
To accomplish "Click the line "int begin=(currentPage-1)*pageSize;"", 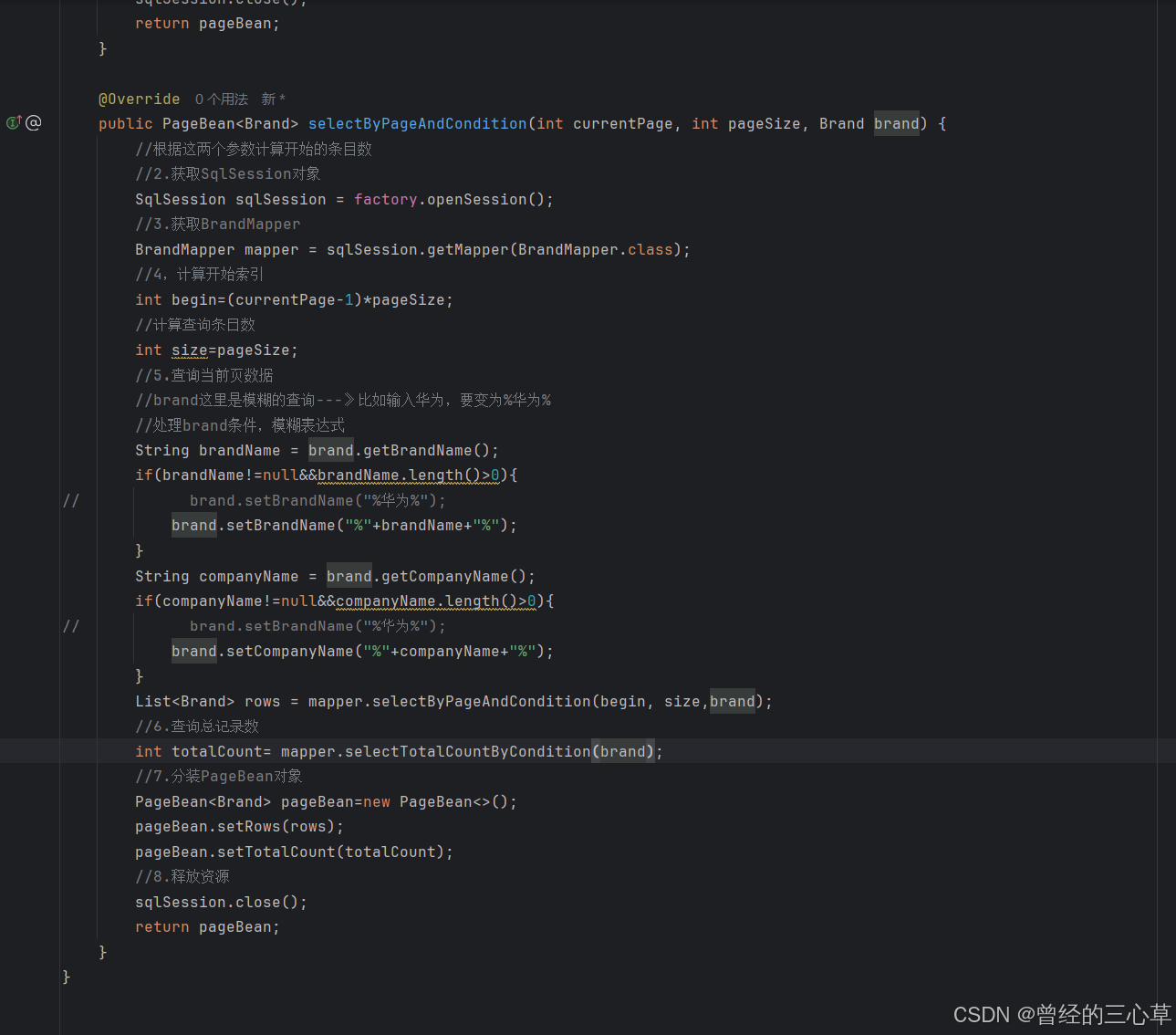I will click(294, 299).
